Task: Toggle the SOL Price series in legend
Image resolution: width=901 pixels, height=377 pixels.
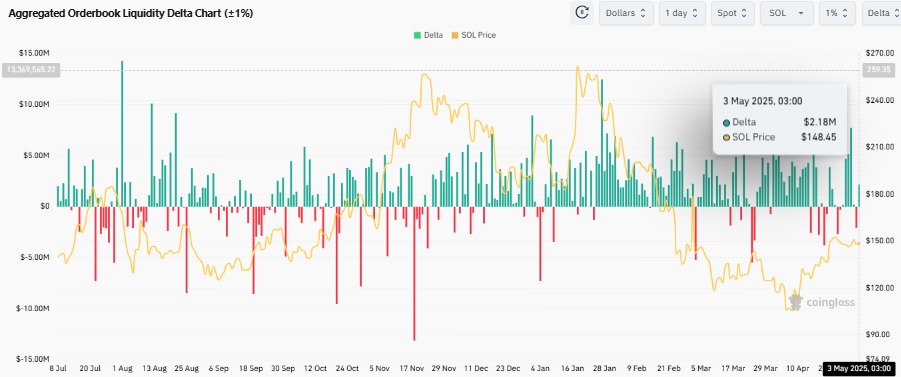Action: click(474, 35)
